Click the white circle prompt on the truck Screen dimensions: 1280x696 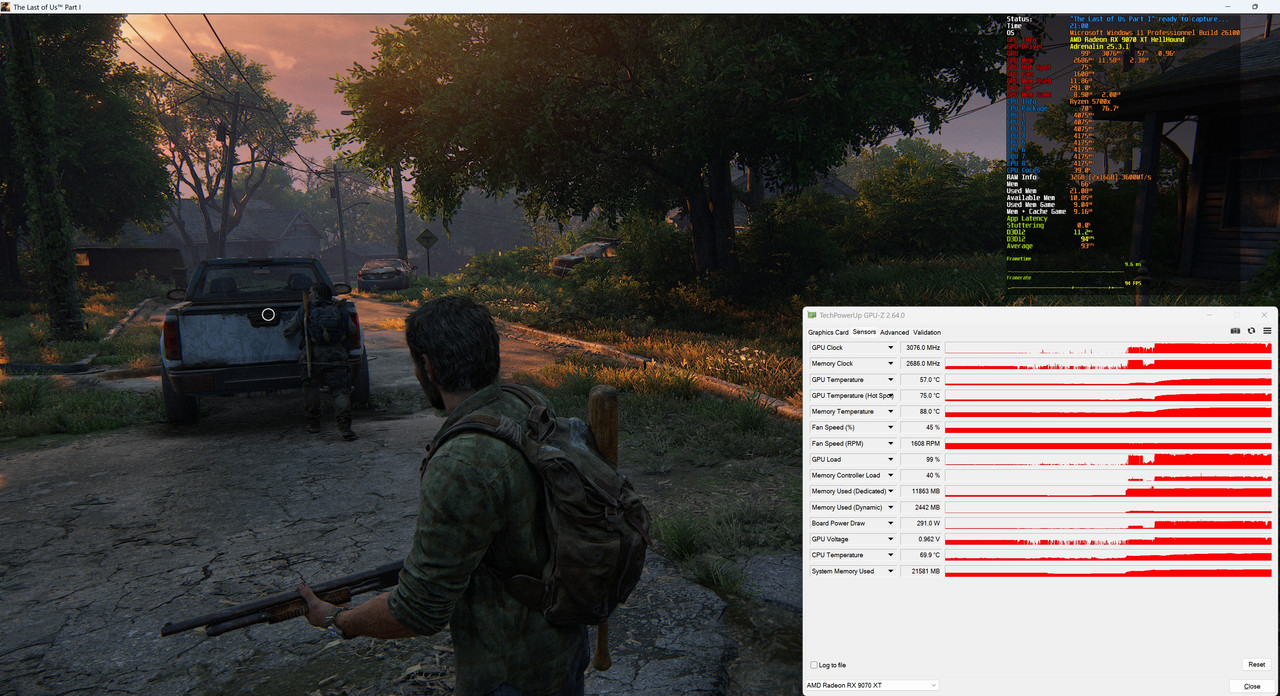[268, 315]
